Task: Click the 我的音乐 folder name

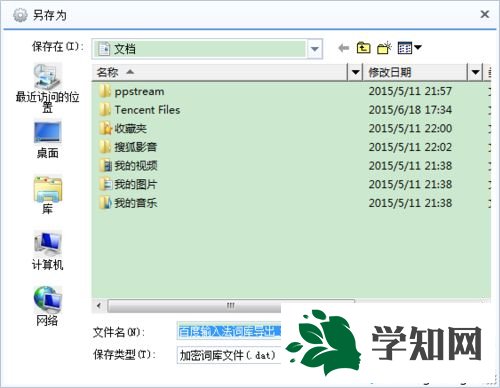Action: [x=136, y=203]
